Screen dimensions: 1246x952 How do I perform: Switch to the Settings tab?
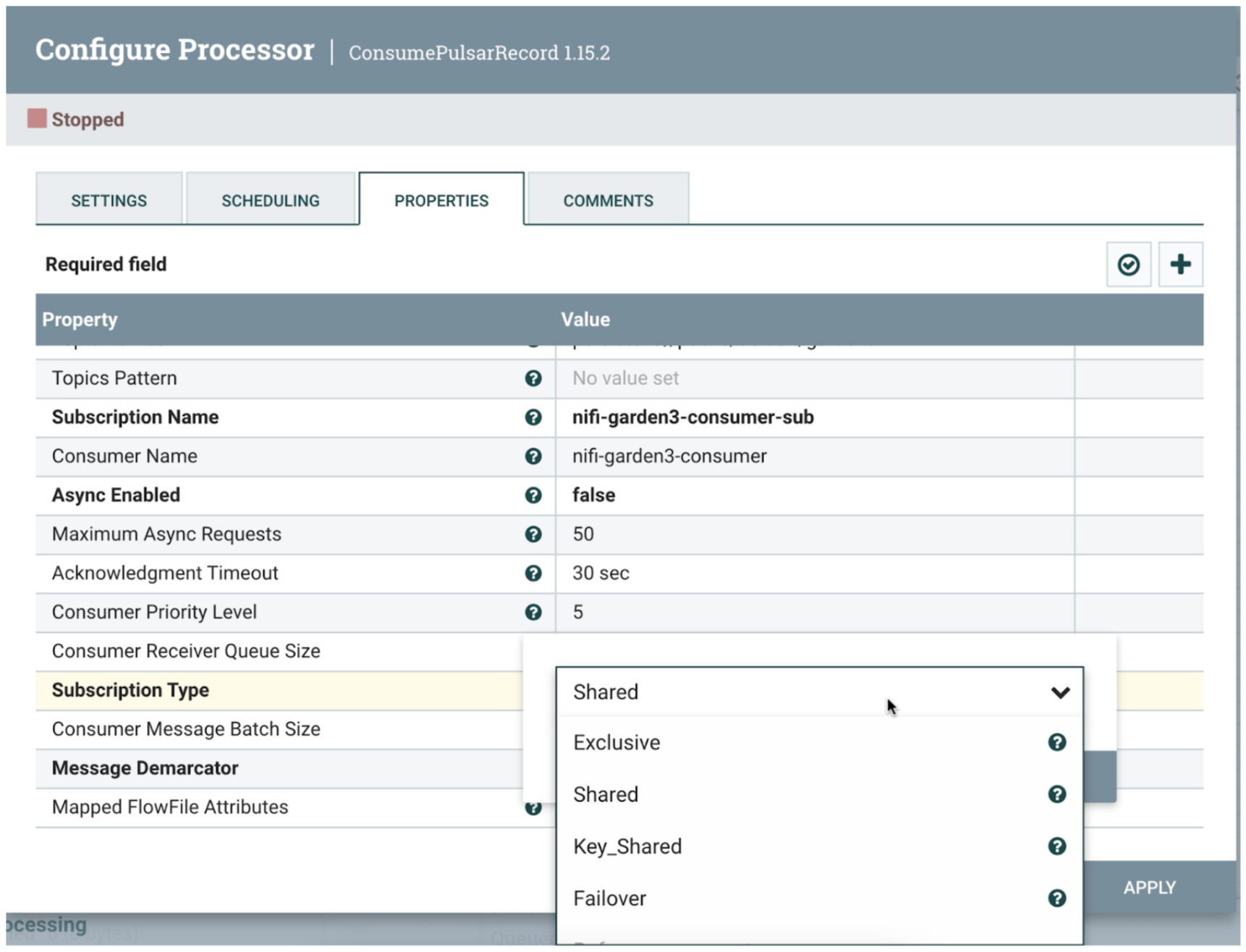[109, 200]
